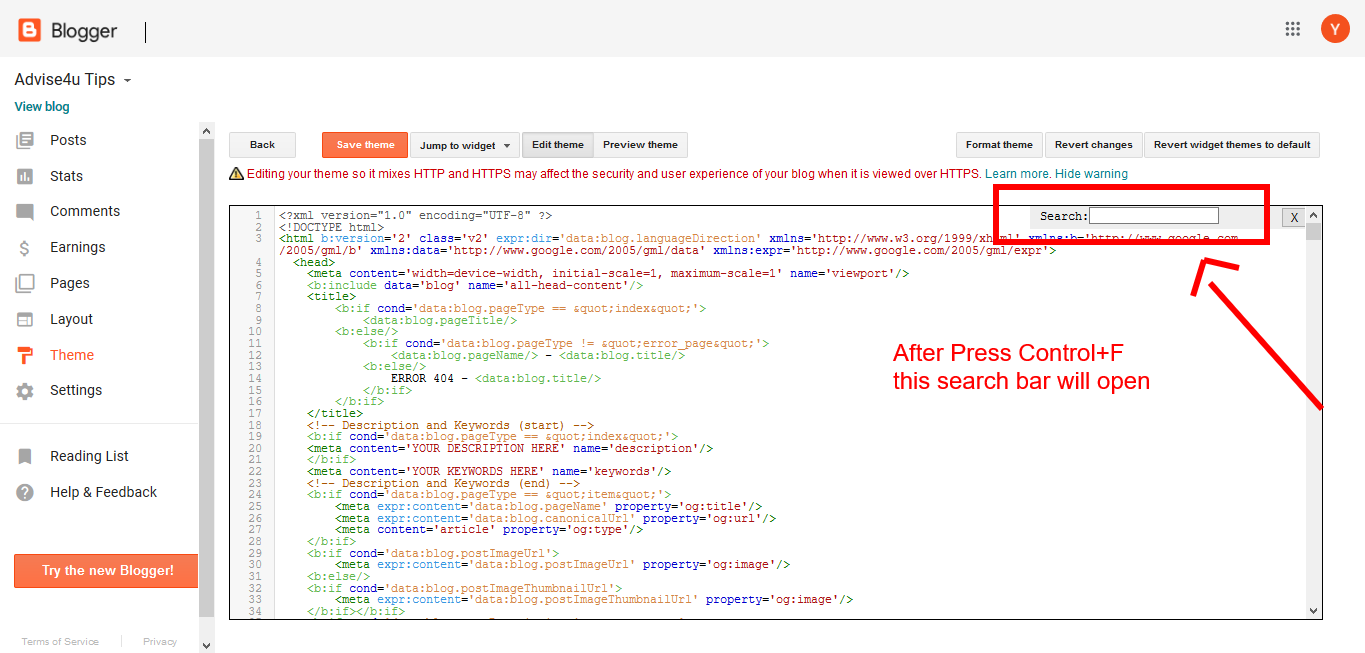Screen dimensions: 1365x653
Task: Click the Revert changes button
Action: [x=1094, y=145]
